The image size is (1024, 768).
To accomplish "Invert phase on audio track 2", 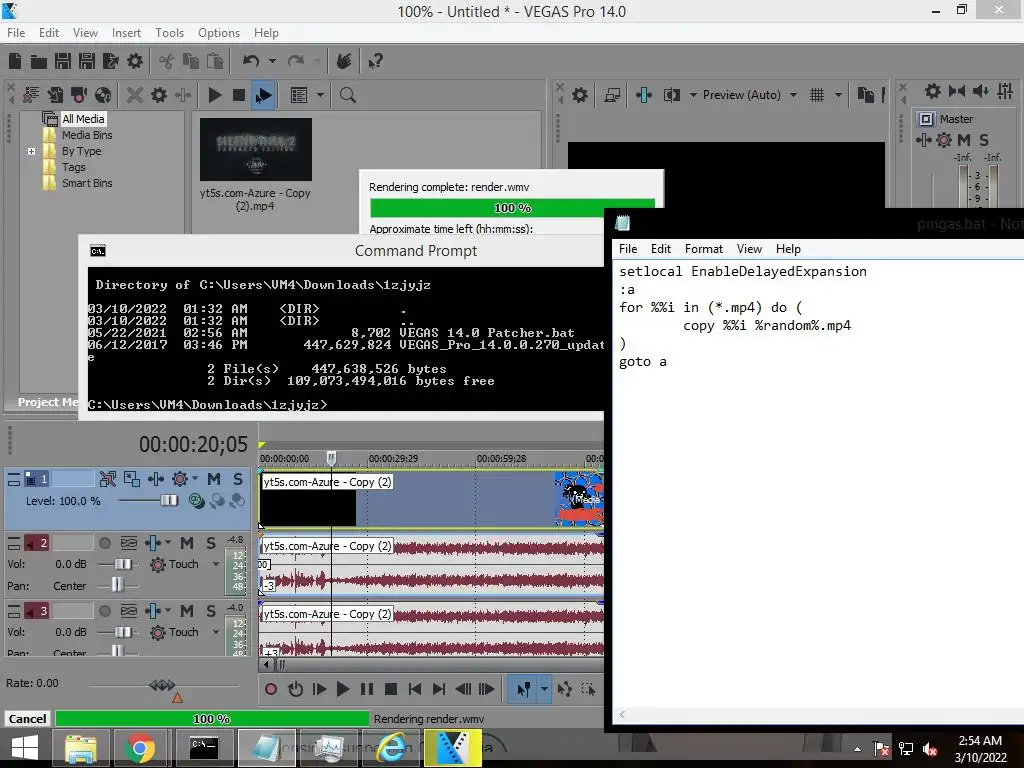I will (129, 543).
